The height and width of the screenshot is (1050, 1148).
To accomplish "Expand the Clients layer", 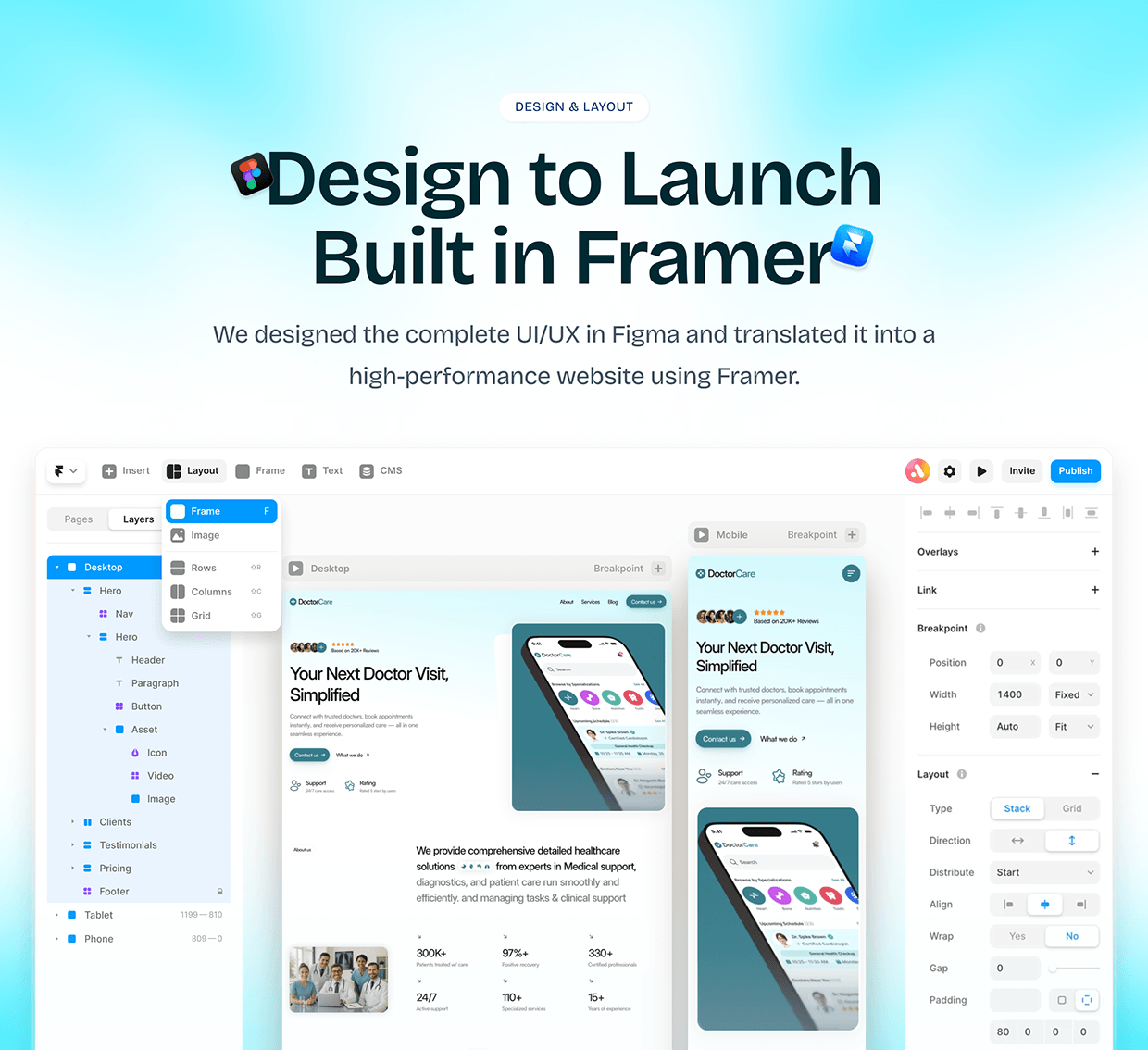I will point(73,822).
